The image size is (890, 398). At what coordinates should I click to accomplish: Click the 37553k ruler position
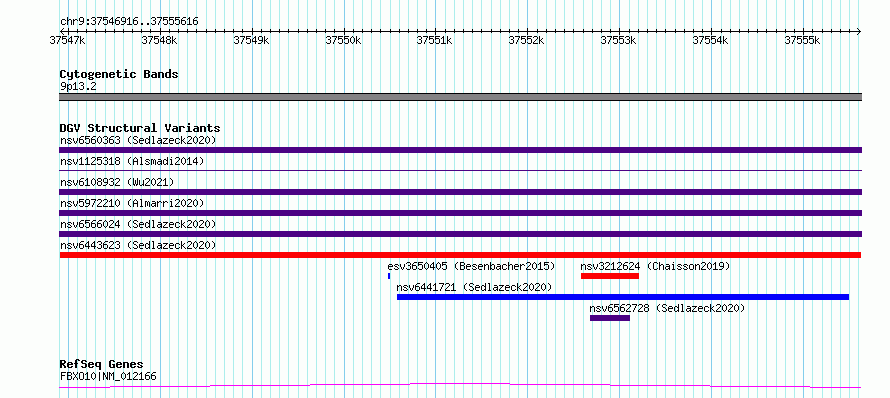[619, 40]
